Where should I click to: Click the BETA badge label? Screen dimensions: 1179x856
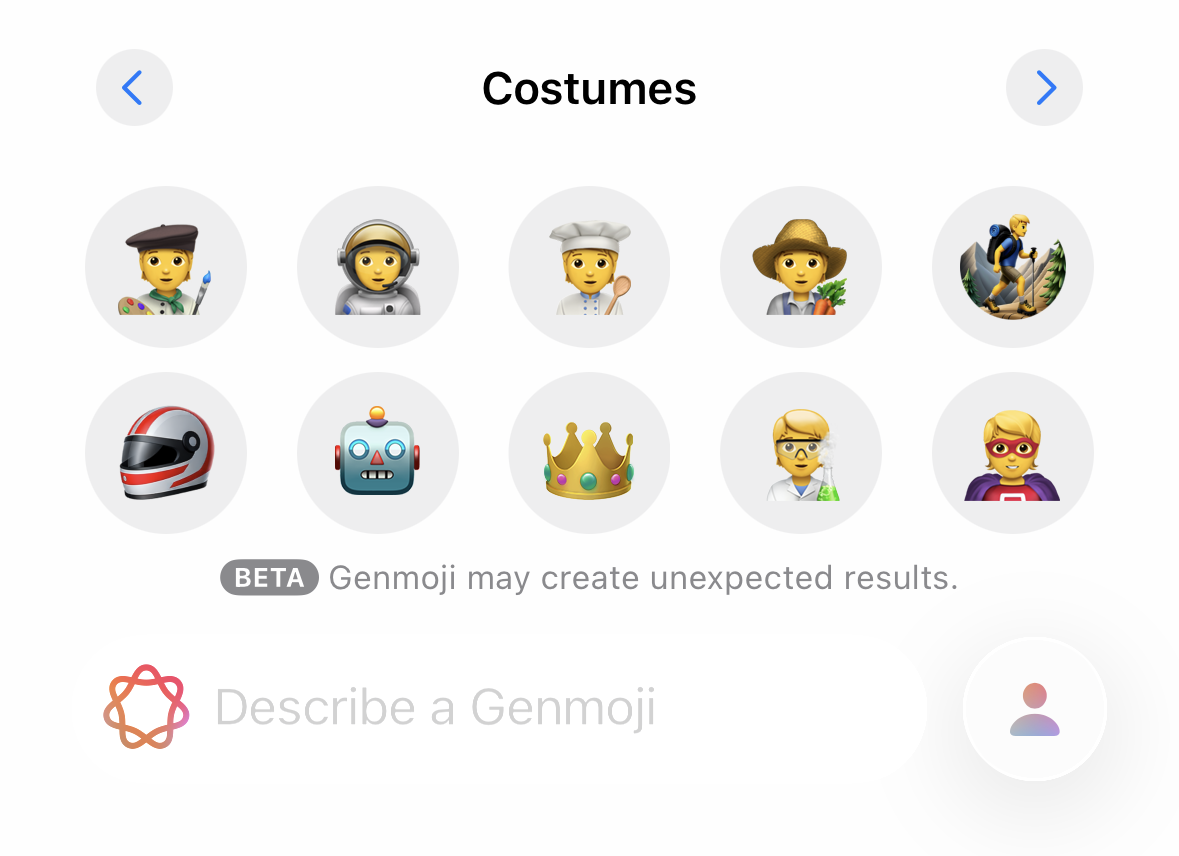269,578
